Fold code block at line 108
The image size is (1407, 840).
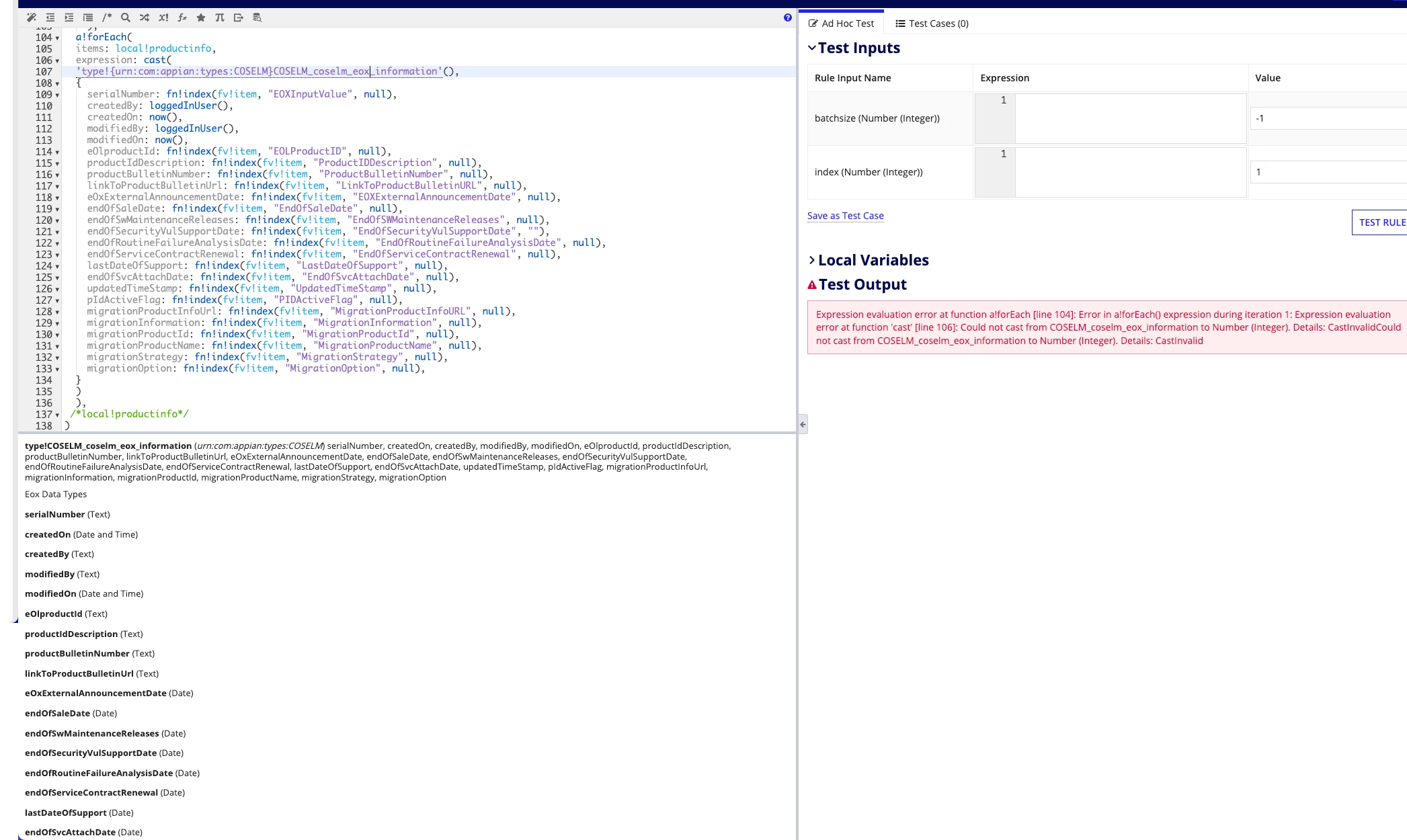pos(57,83)
